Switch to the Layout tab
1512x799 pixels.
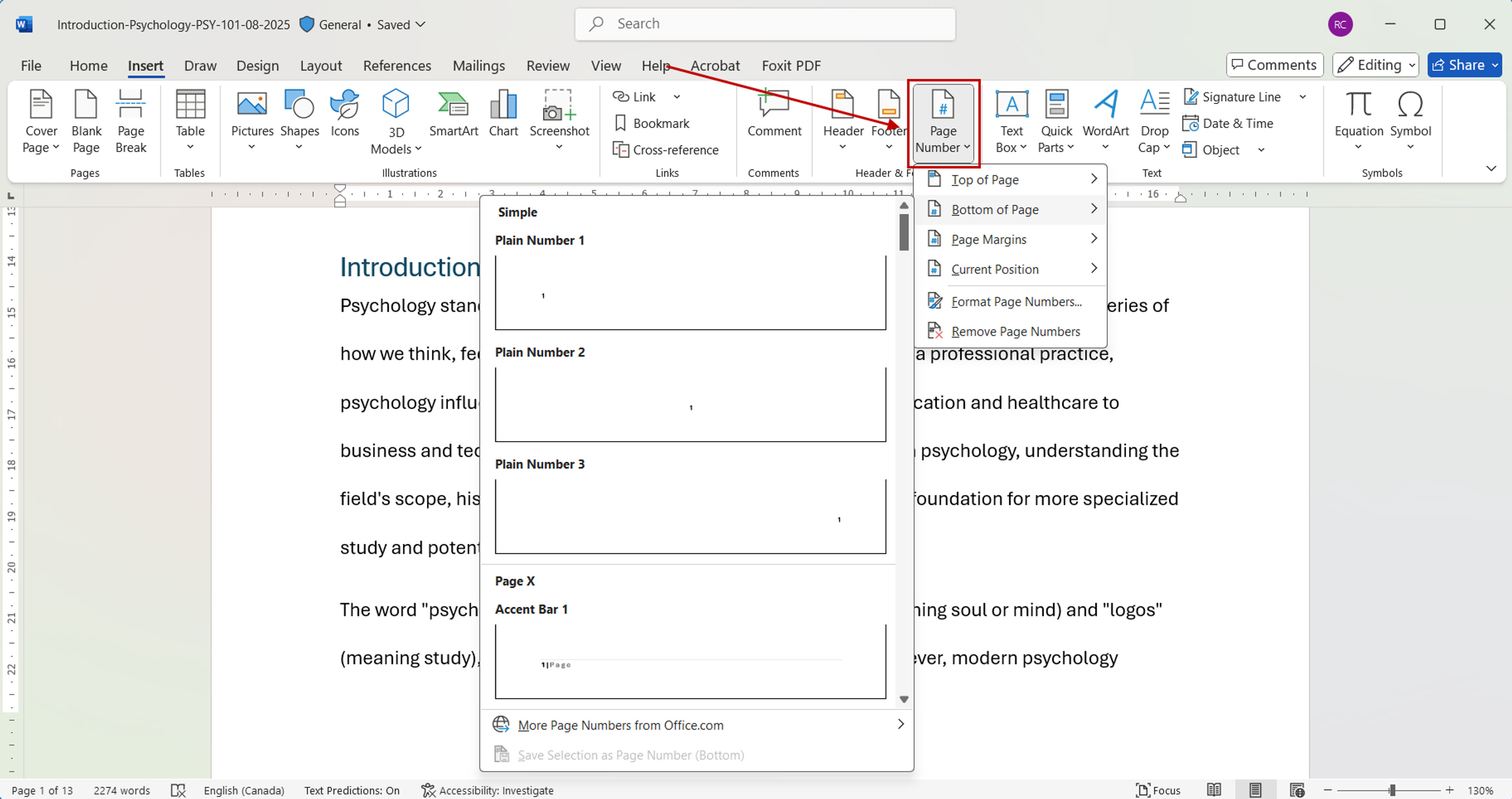(321, 66)
